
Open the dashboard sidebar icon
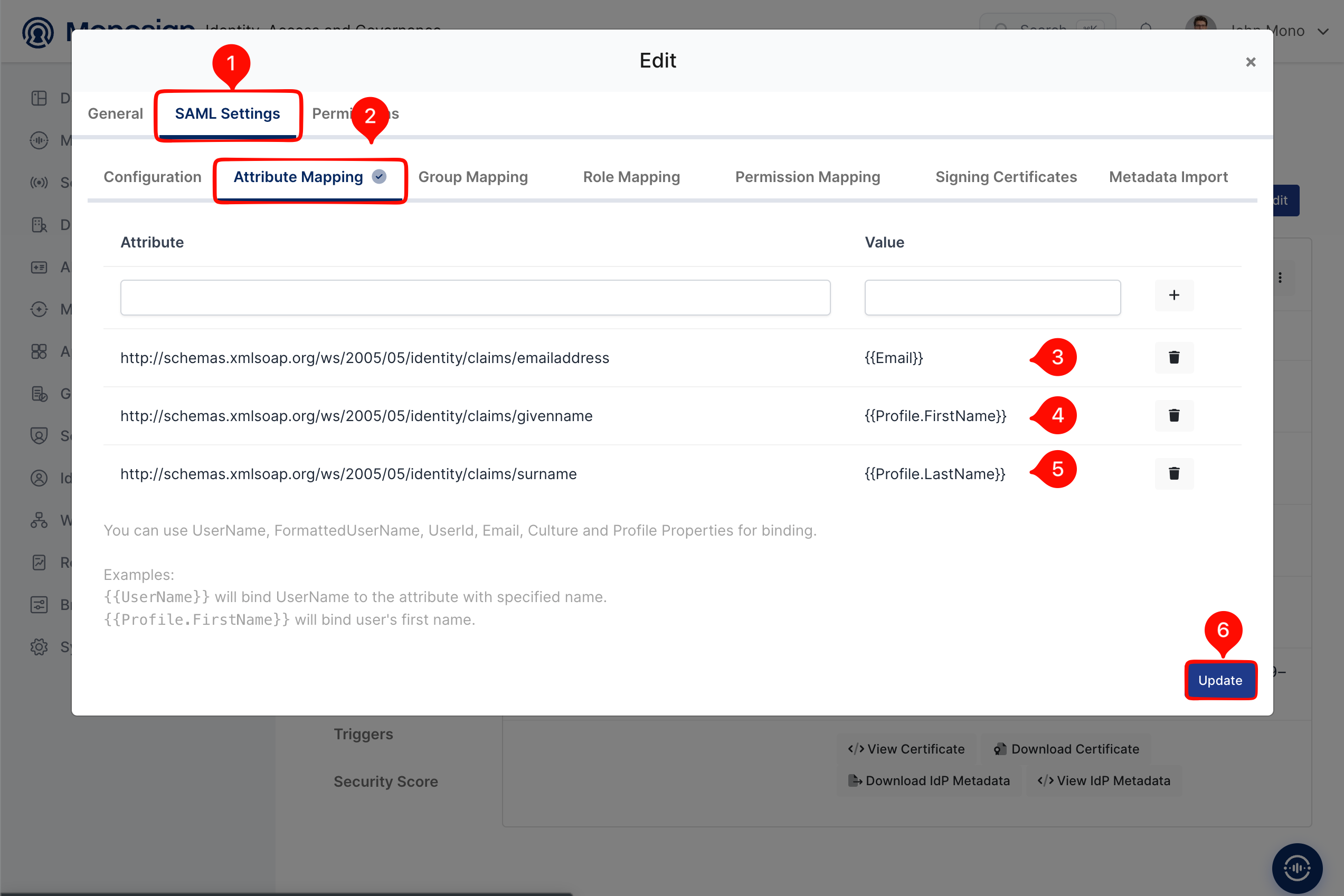click(x=39, y=98)
